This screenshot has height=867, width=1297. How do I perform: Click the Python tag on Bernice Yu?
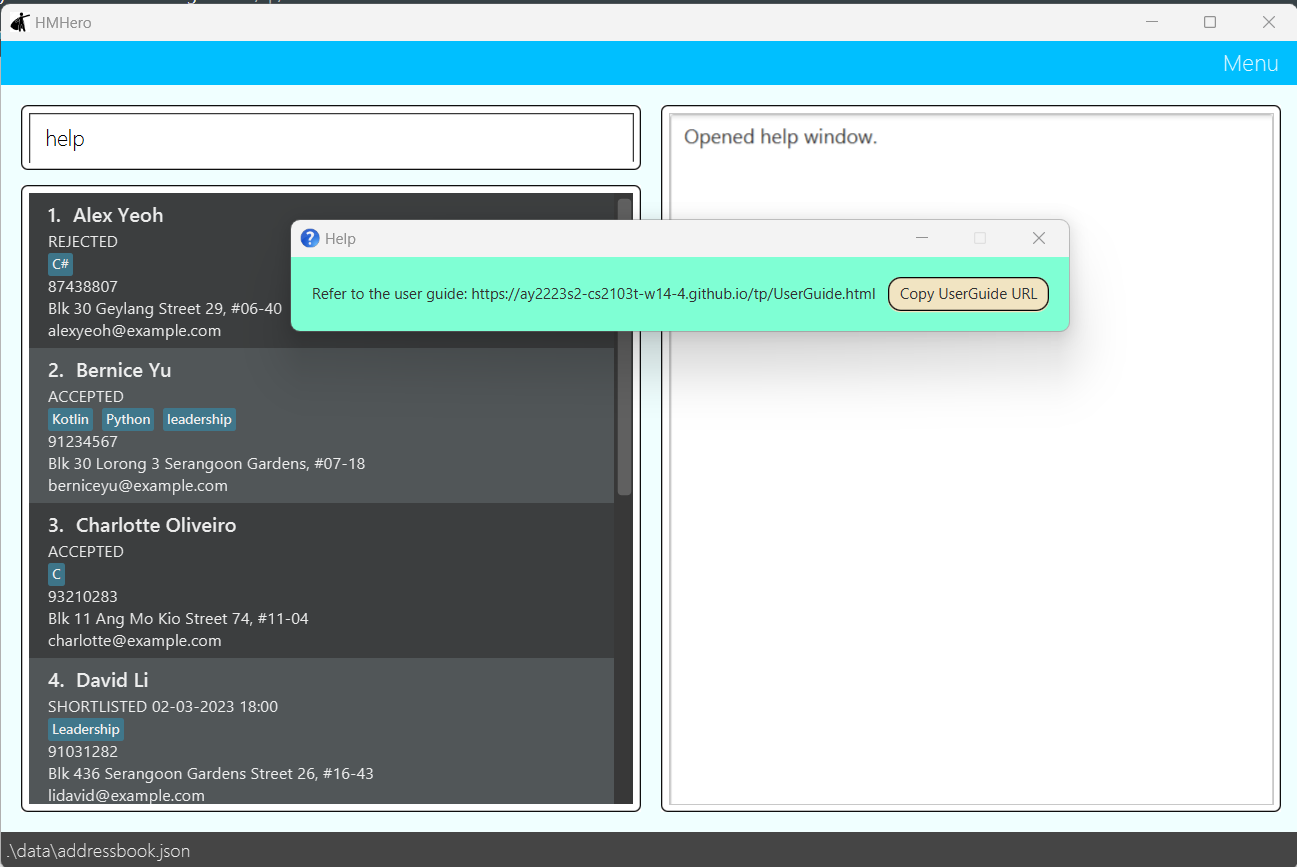(x=128, y=419)
